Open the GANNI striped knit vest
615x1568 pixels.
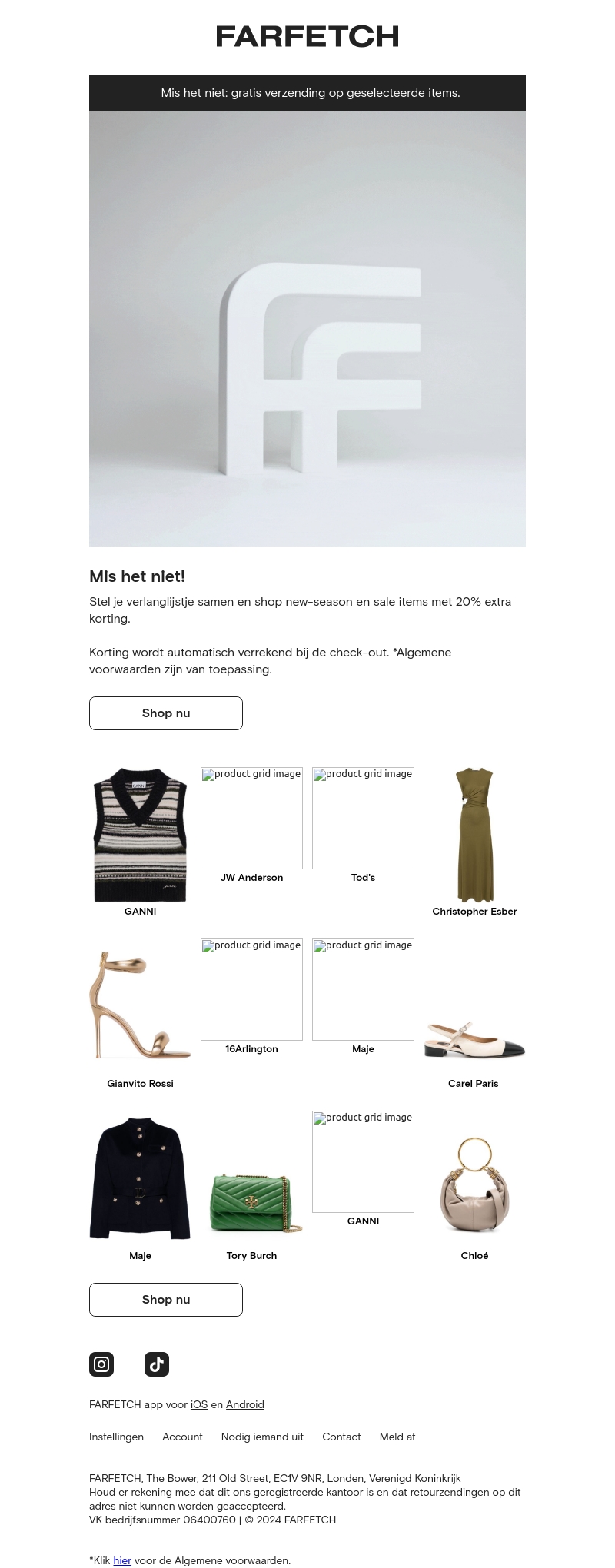140,835
